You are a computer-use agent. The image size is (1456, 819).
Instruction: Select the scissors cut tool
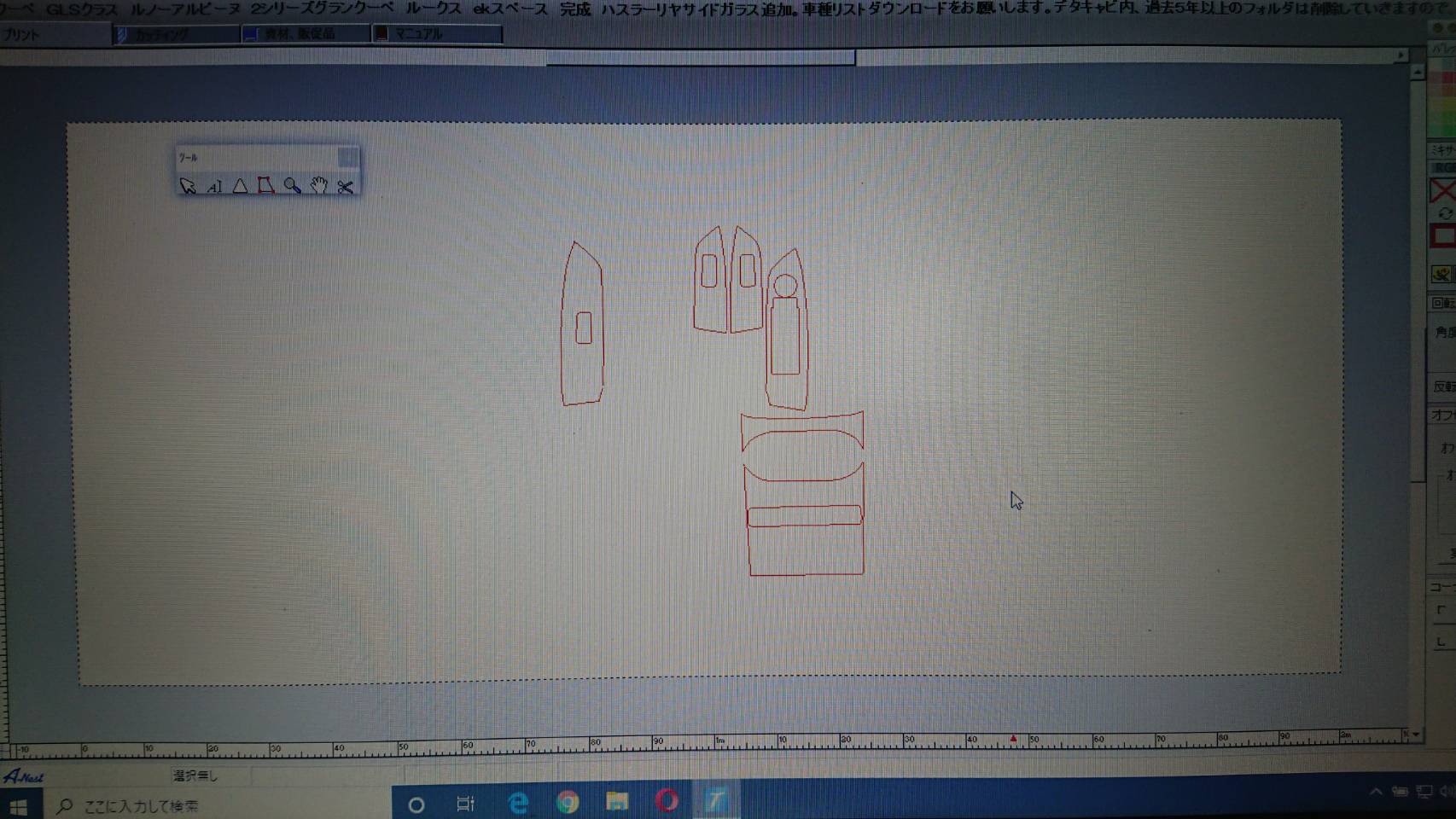pos(345,186)
